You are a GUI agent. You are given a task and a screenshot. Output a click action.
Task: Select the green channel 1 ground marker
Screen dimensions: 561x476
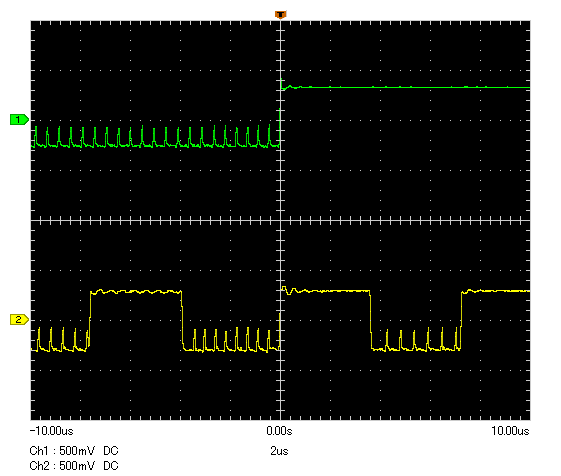click(x=19, y=120)
